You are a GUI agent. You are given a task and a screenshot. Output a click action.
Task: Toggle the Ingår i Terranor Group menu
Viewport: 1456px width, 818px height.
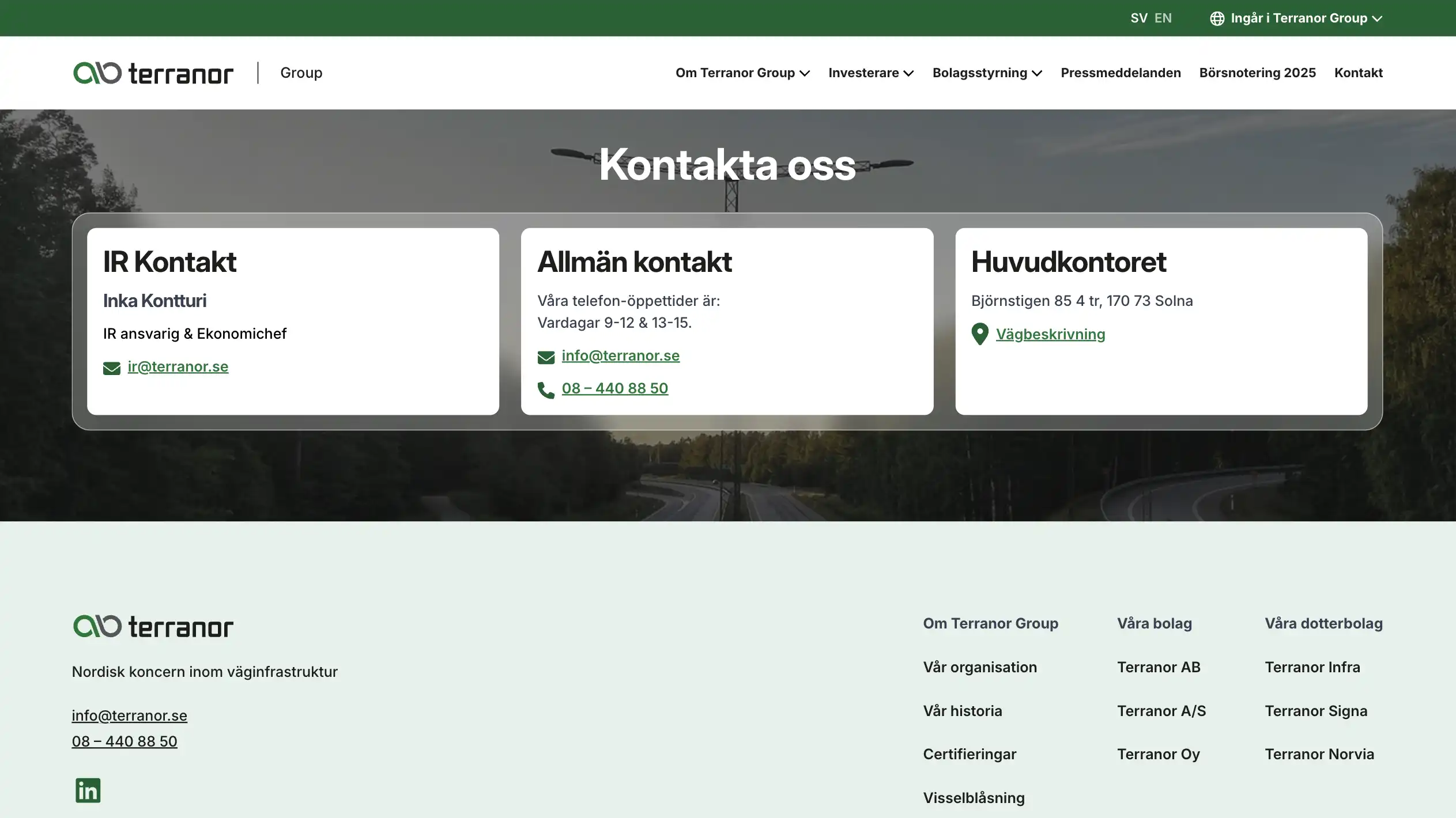[1299, 18]
